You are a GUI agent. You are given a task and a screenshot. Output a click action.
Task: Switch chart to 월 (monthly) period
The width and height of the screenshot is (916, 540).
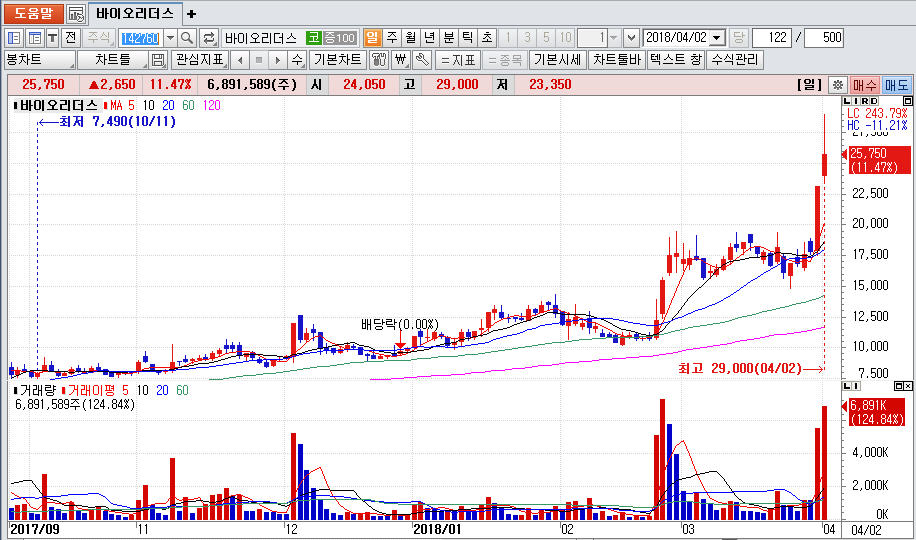tap(411, 38)
